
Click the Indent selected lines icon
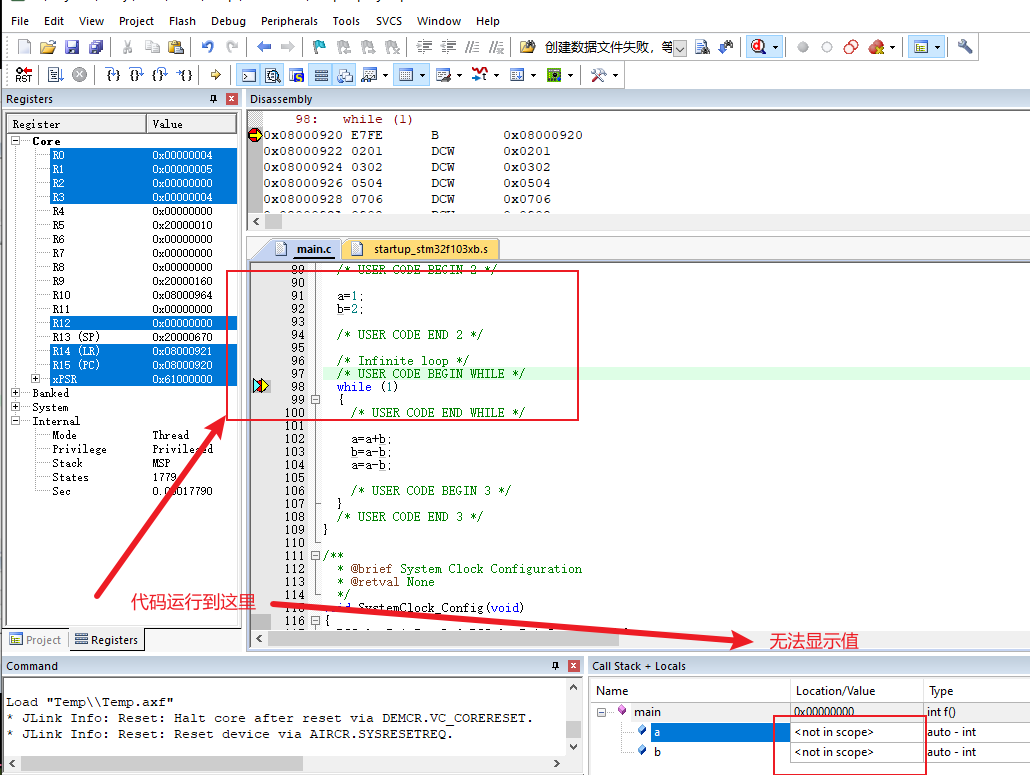click(x=424, y=47)
